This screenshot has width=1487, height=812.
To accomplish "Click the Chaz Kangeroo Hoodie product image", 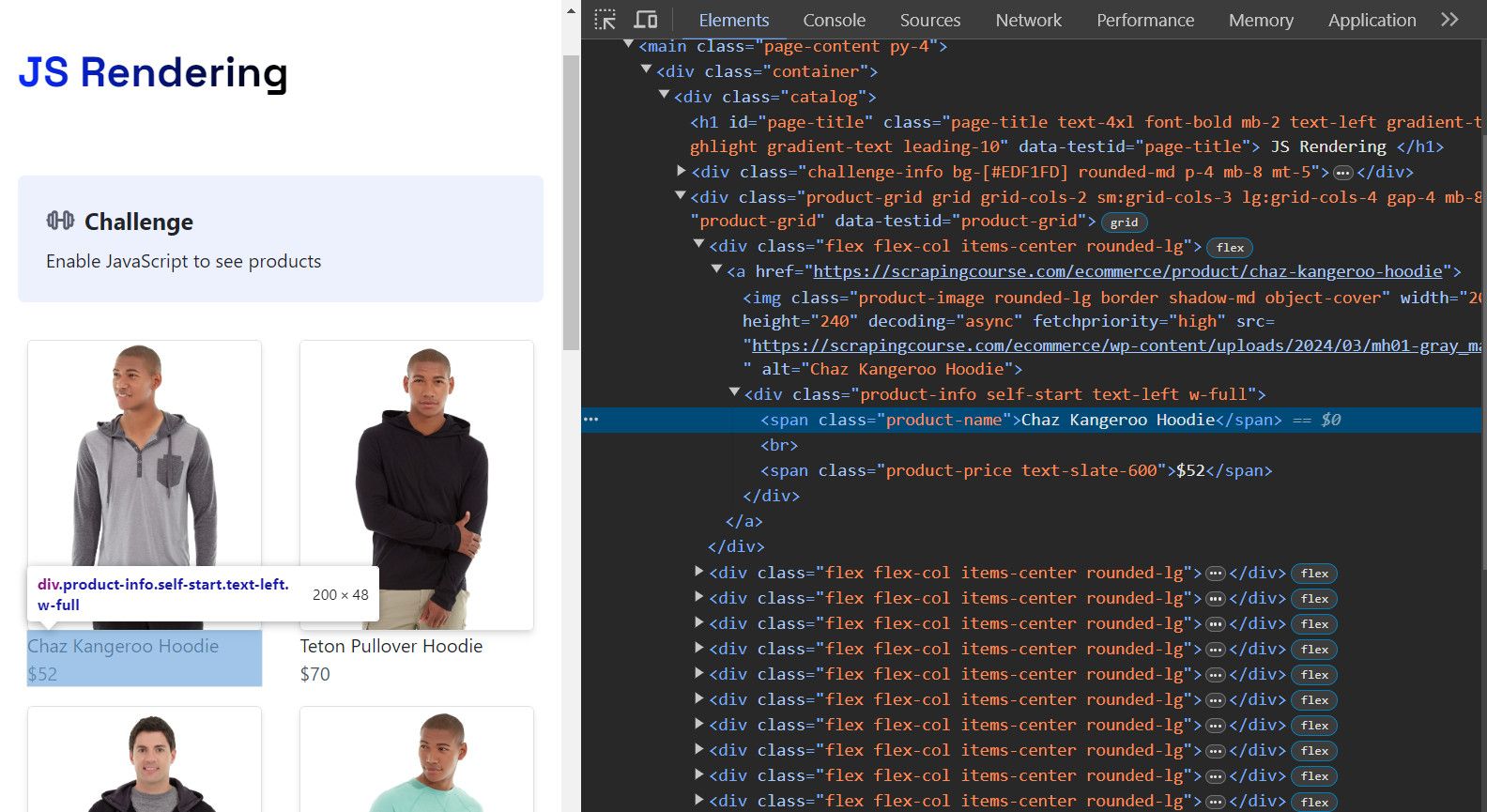I will (145, 484).
